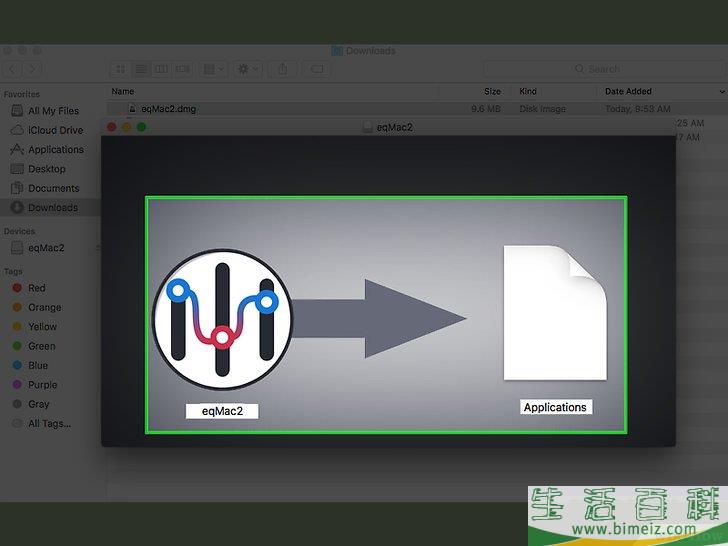Switch to icon view in Finder toolbar

(x=121, y=69)
